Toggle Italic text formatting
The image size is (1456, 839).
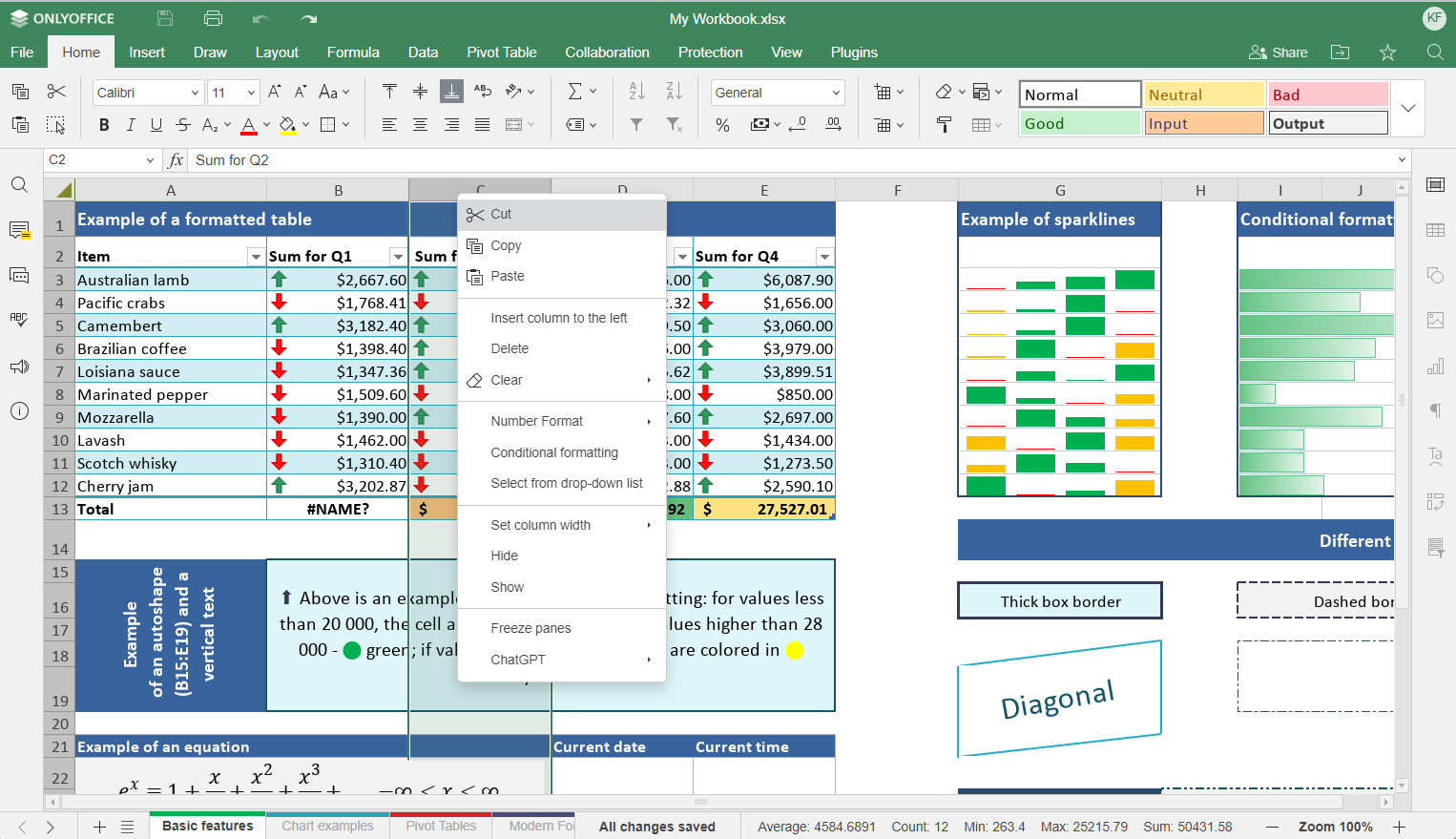[131, 124]
